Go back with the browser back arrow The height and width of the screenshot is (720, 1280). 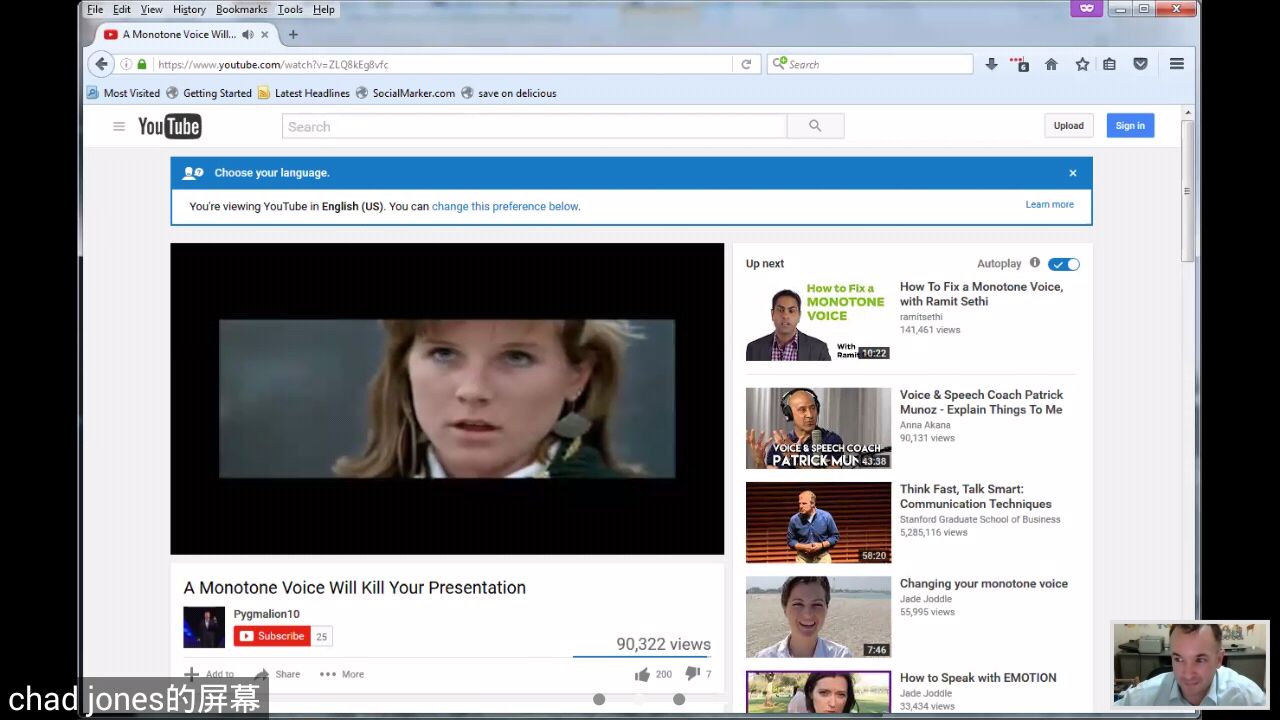click(x=101, y=64)
